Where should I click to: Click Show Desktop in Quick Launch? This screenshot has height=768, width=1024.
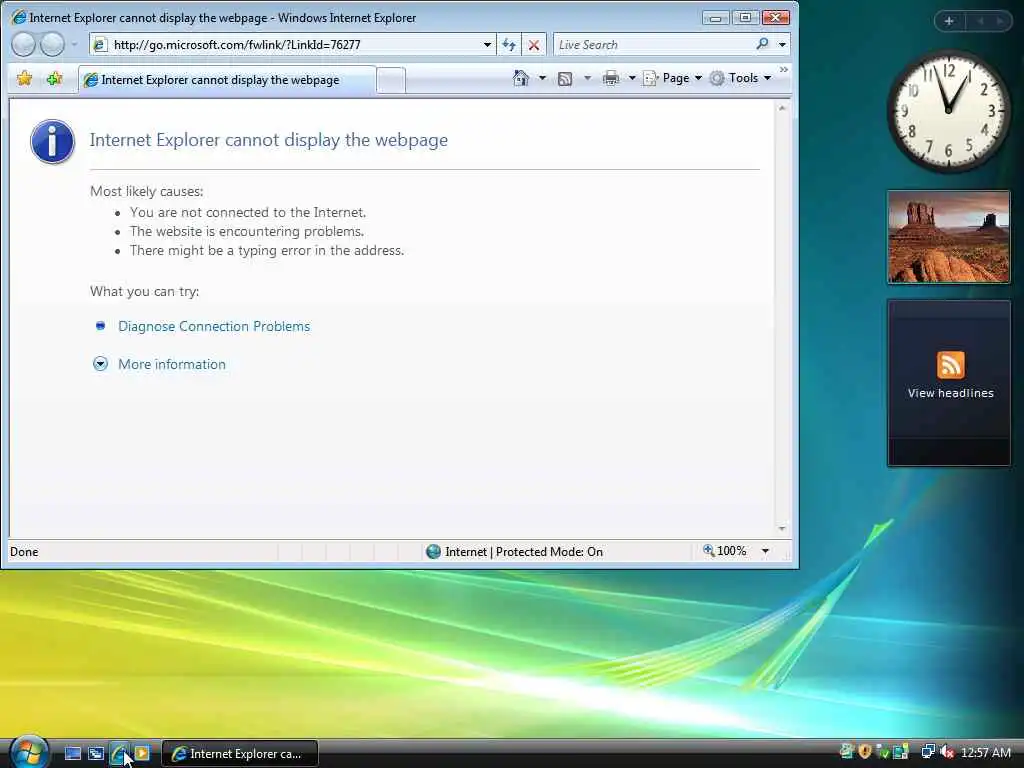click(x=72, y=754)
